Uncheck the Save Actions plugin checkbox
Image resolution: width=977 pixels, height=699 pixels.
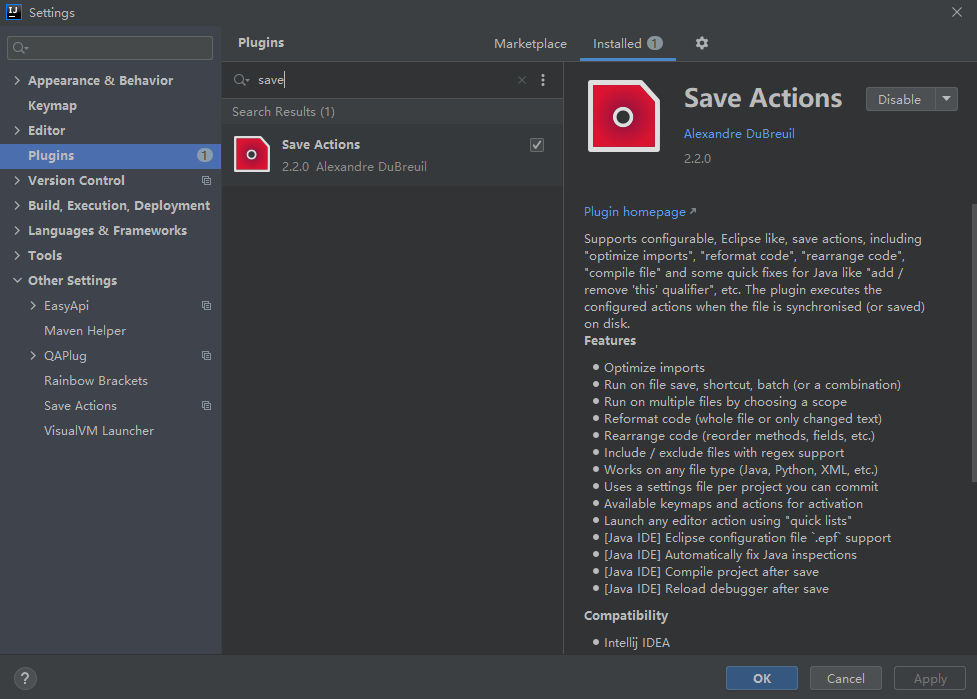[x=536, y=145]
